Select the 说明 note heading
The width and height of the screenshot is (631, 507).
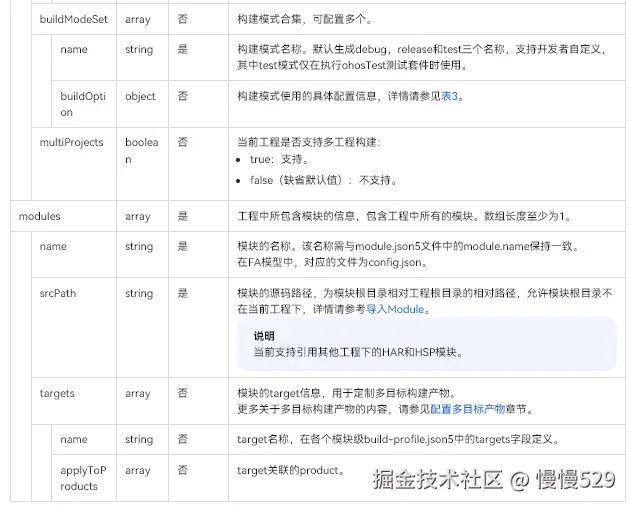tap(264, 336)
